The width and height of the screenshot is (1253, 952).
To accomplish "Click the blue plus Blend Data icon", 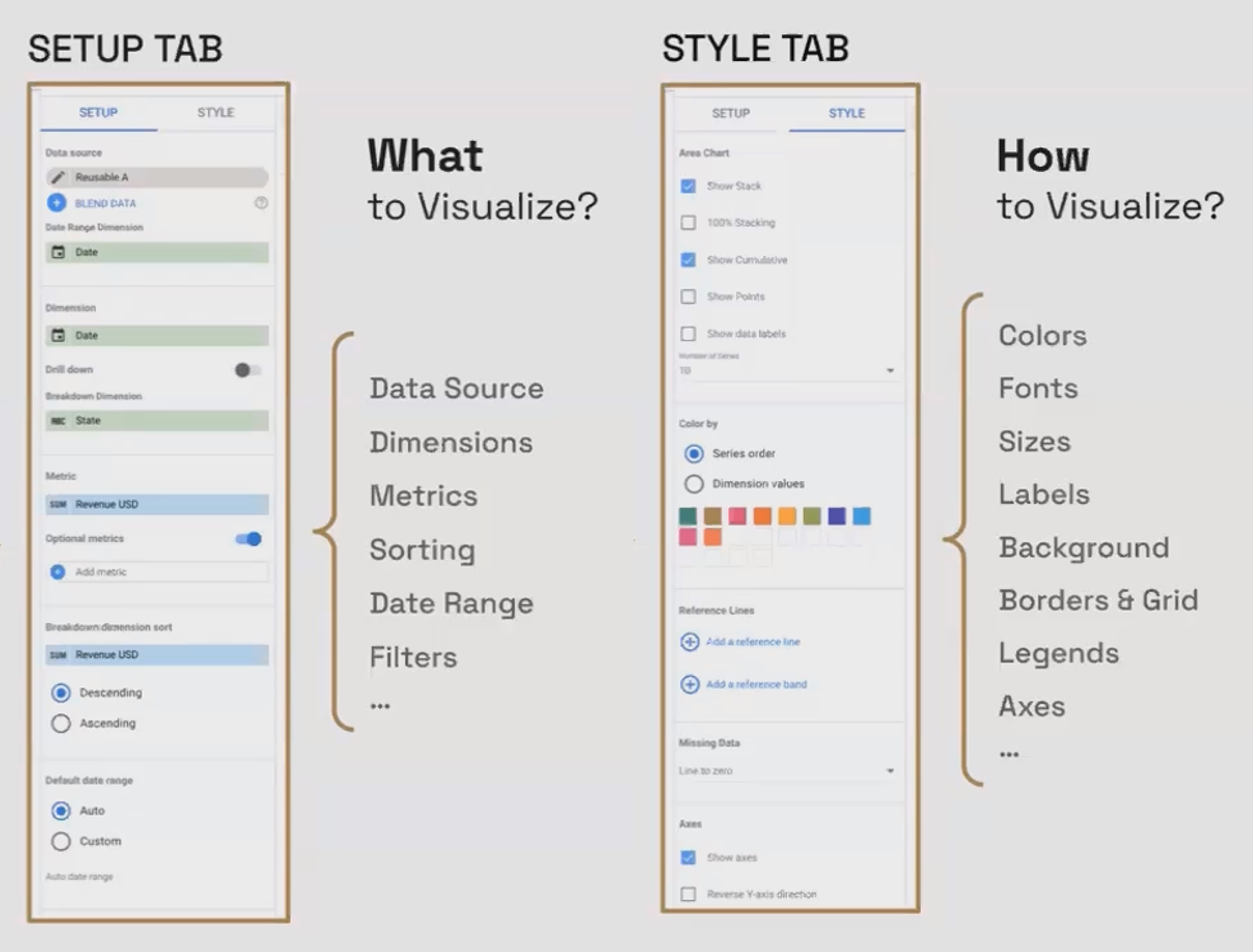I will tap(57, 202).
